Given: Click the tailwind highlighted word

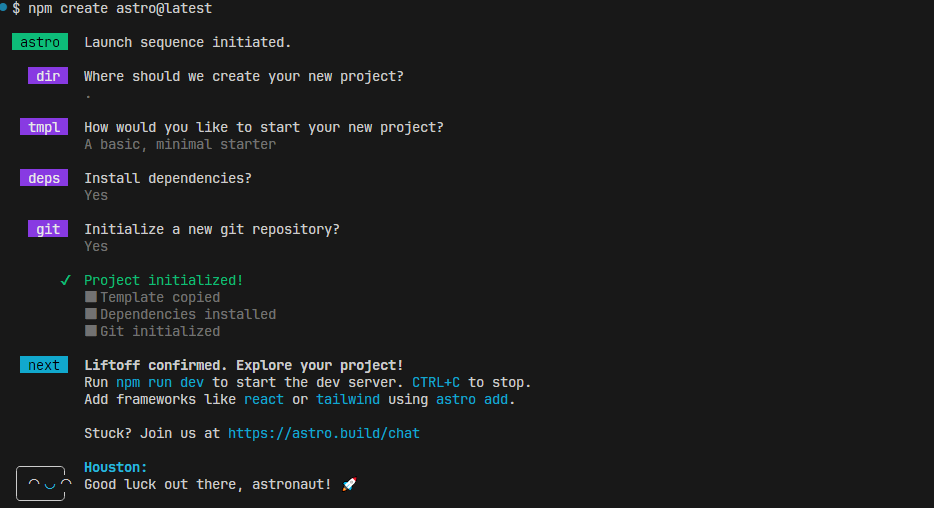Looking at the screenshot, I should click(348, 399).
